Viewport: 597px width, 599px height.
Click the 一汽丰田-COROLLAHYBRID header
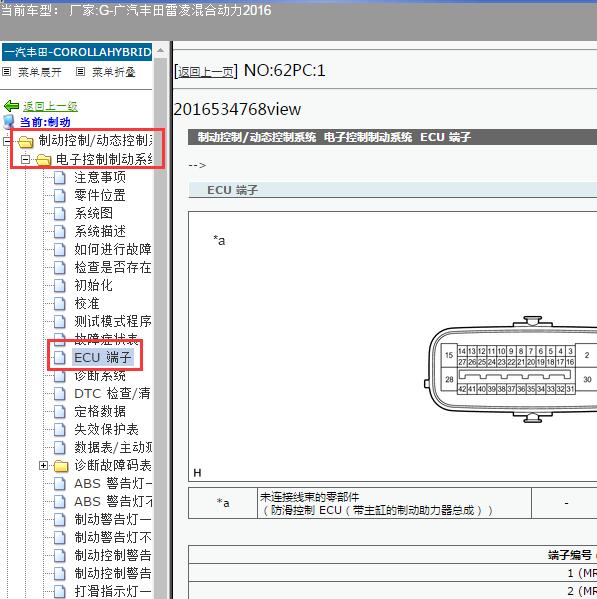coord(77,52)
